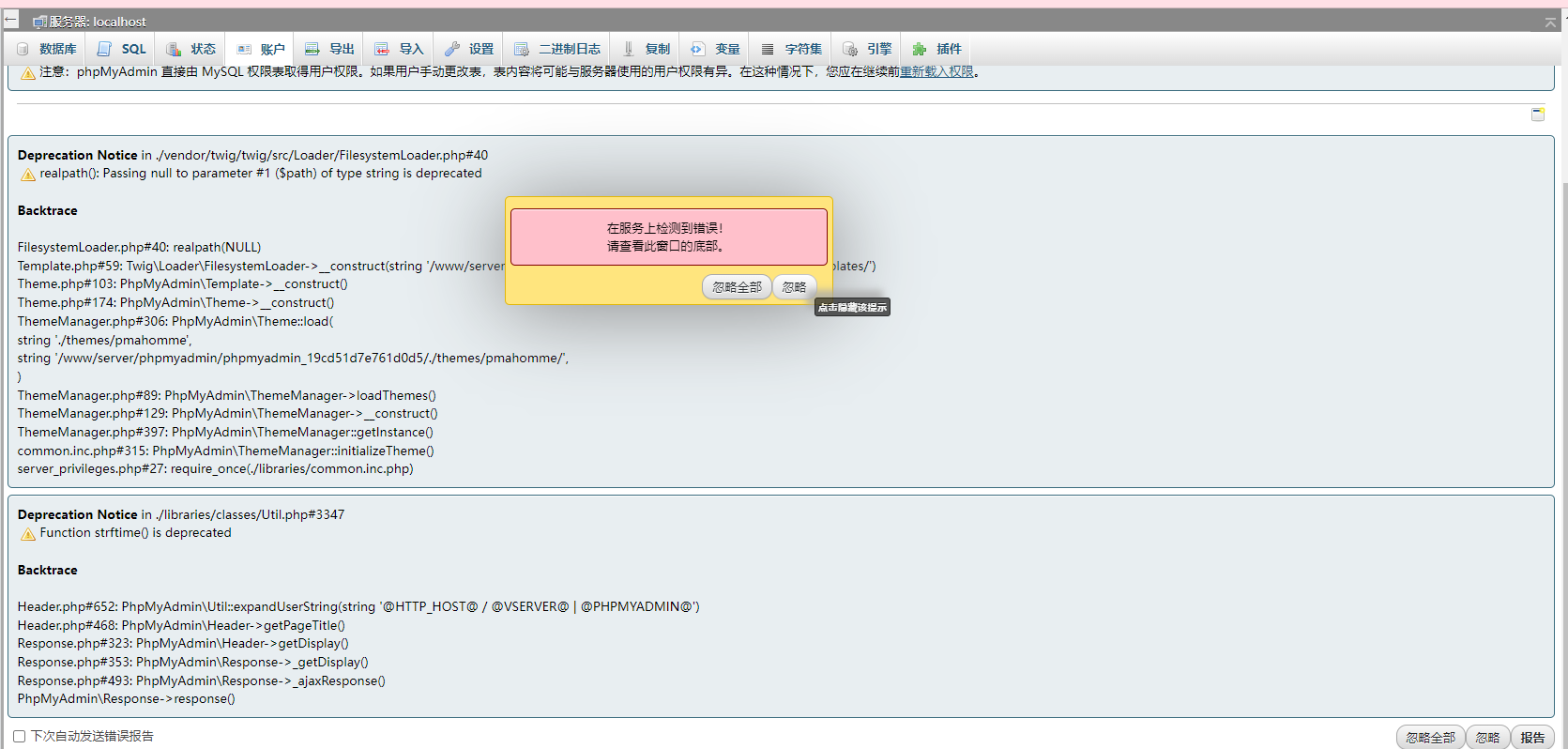
Task: Click the line 'PhpMyAdmin\Response->response()'
Action: click(126, 699)
